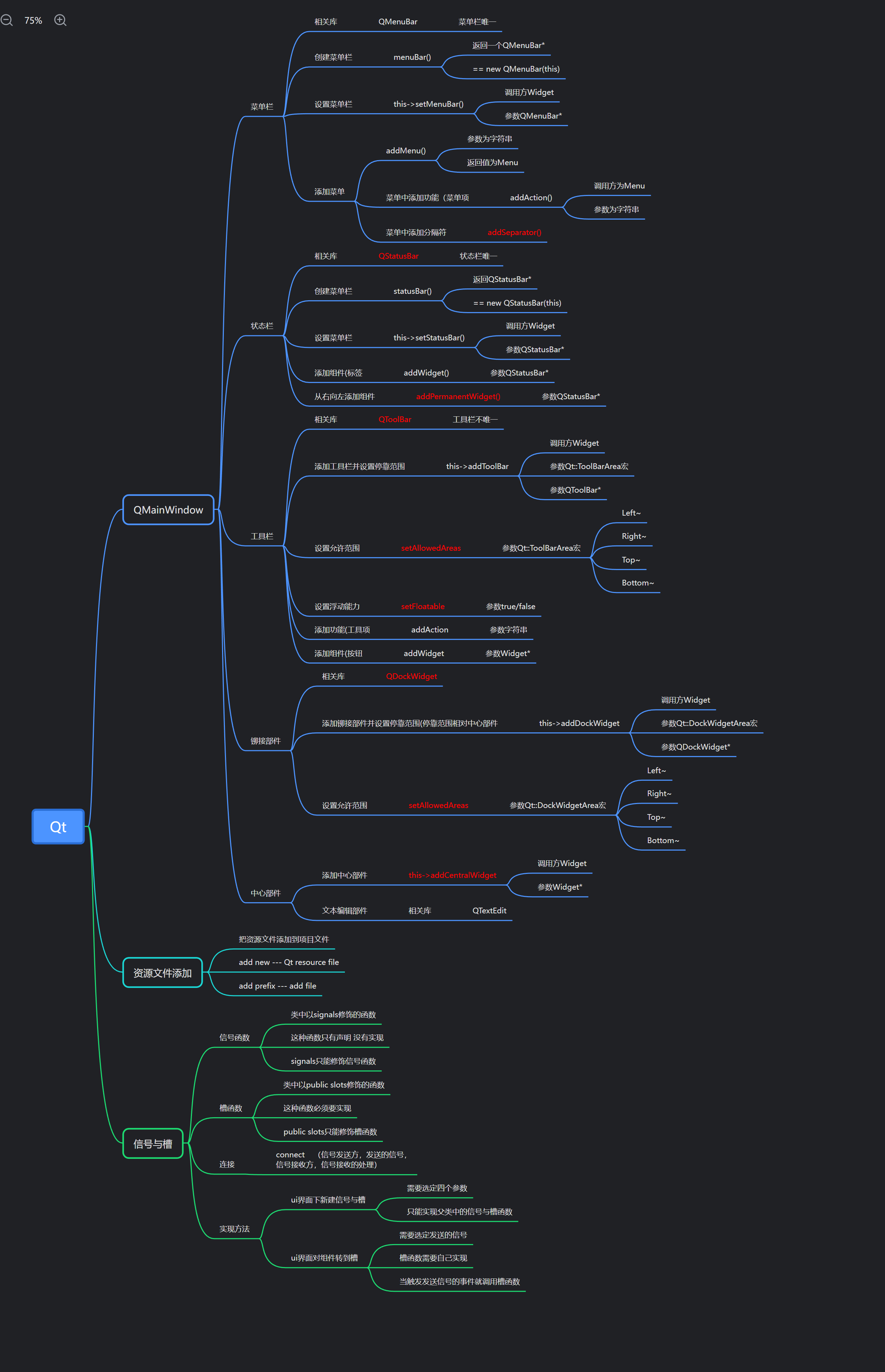
Task: Click the 75% zoom level label
Action: 33,21
